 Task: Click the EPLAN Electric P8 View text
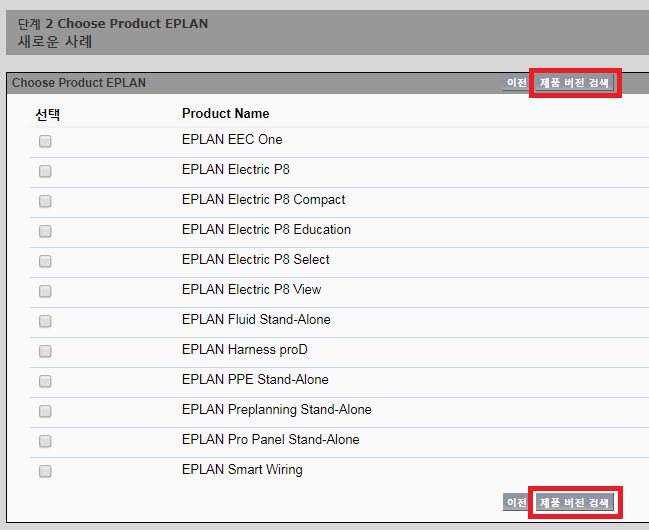[252, 289]
